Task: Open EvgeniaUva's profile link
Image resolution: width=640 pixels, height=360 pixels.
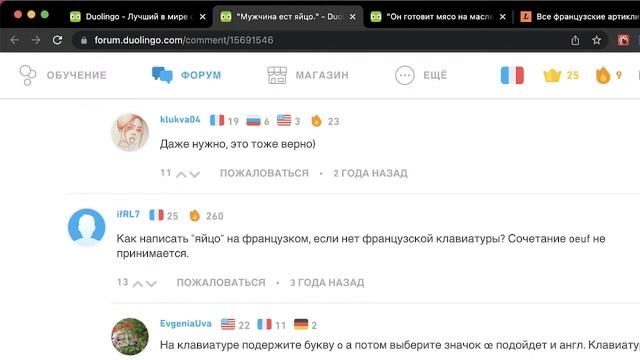Action: click(186, 324)
